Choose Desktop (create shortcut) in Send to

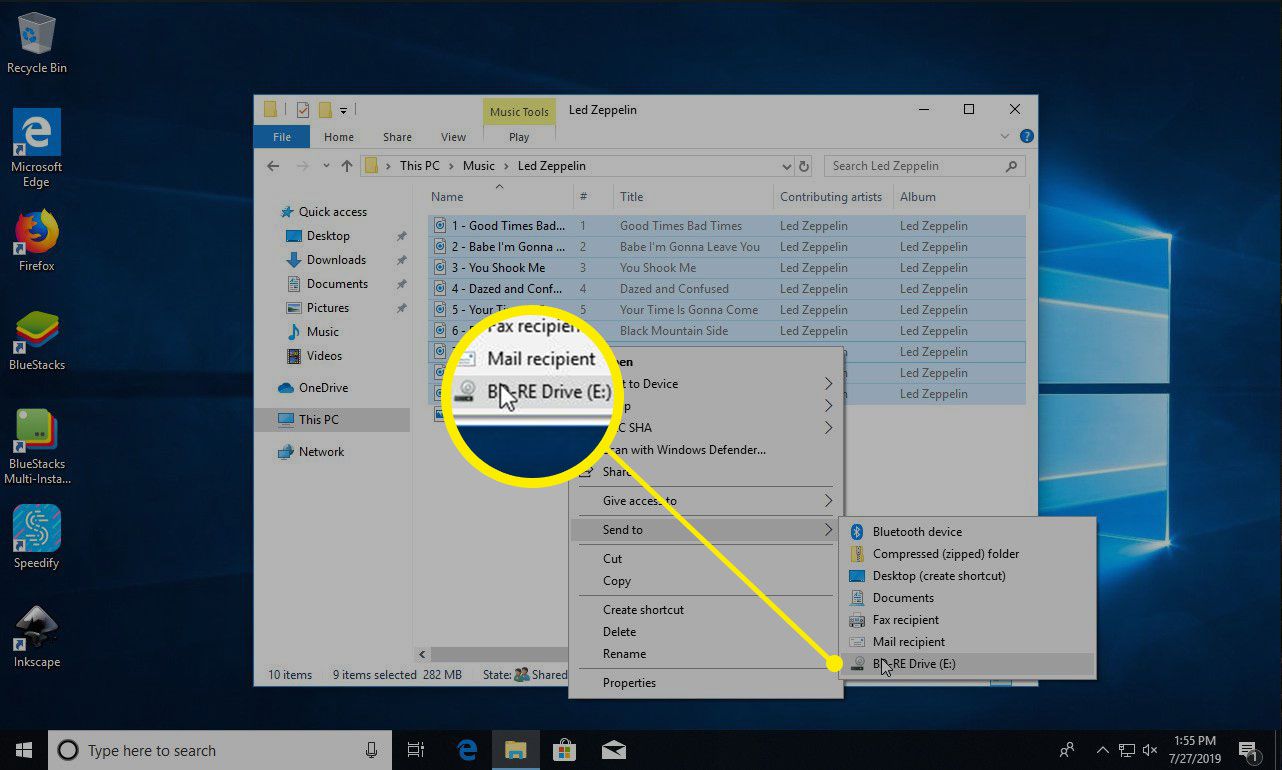pyautogui.click(x=969, y=576)
